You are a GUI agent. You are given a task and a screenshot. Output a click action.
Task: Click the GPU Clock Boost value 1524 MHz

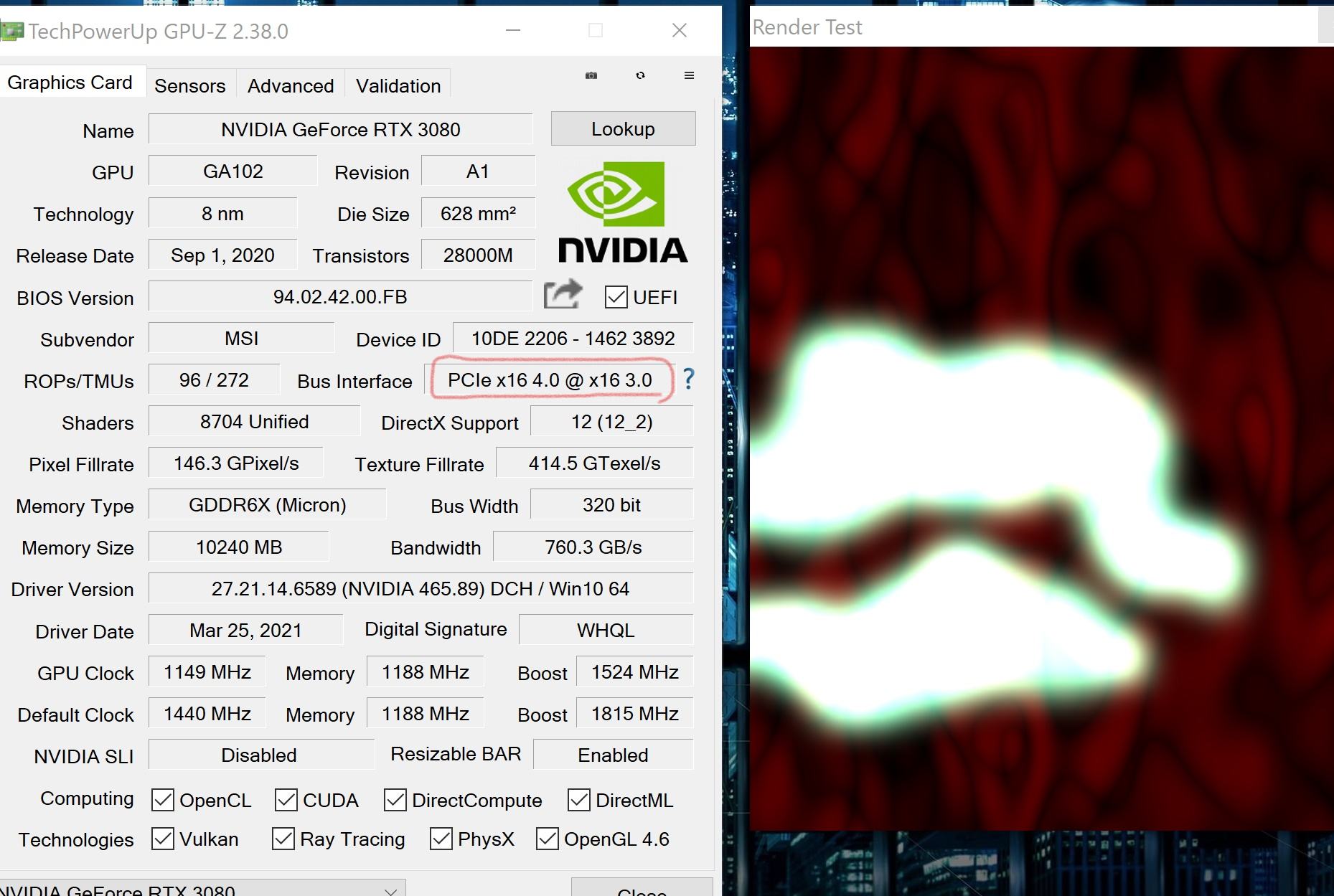tap(635, 672)
